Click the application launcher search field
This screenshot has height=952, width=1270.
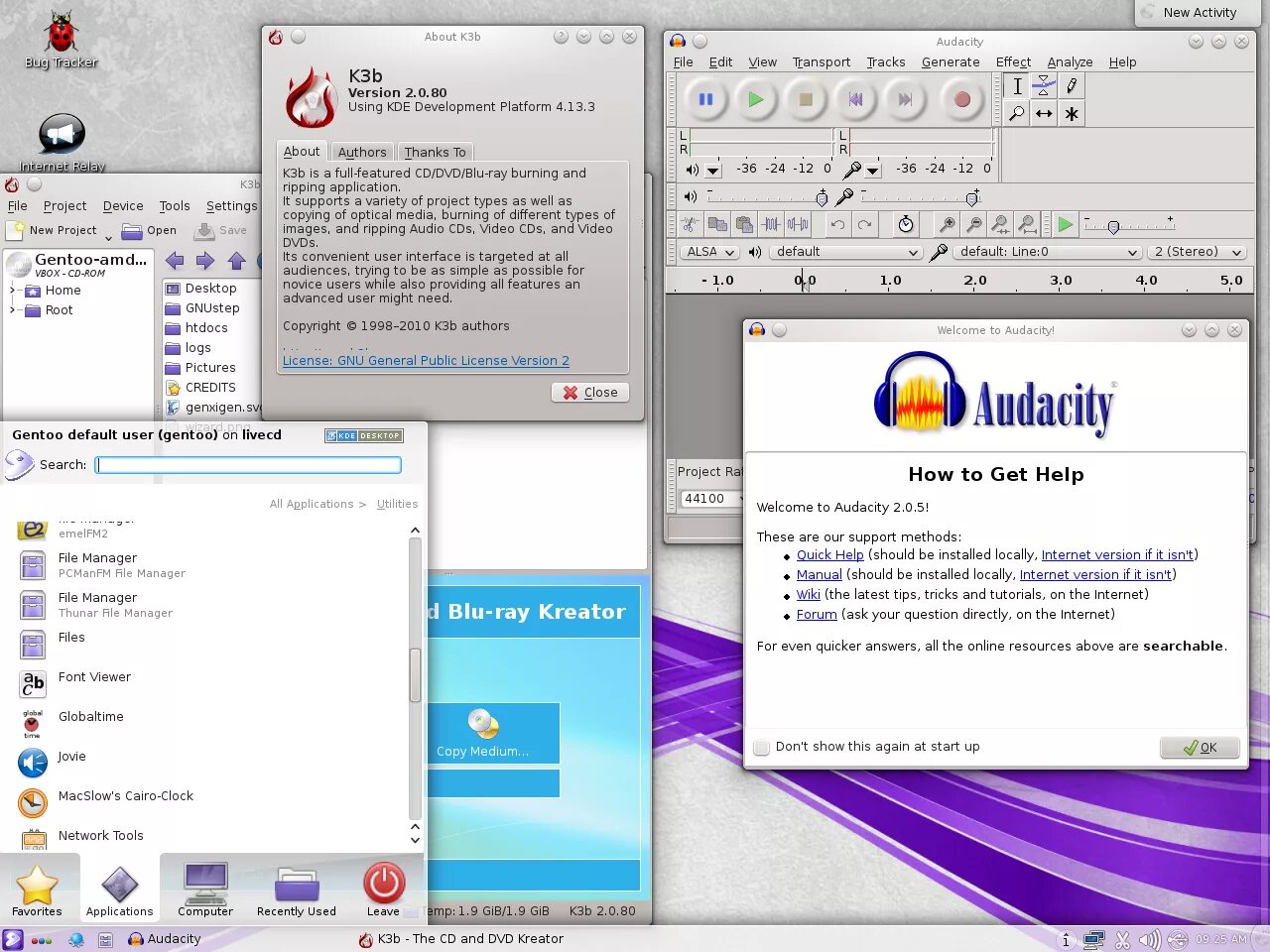point(248,464)
